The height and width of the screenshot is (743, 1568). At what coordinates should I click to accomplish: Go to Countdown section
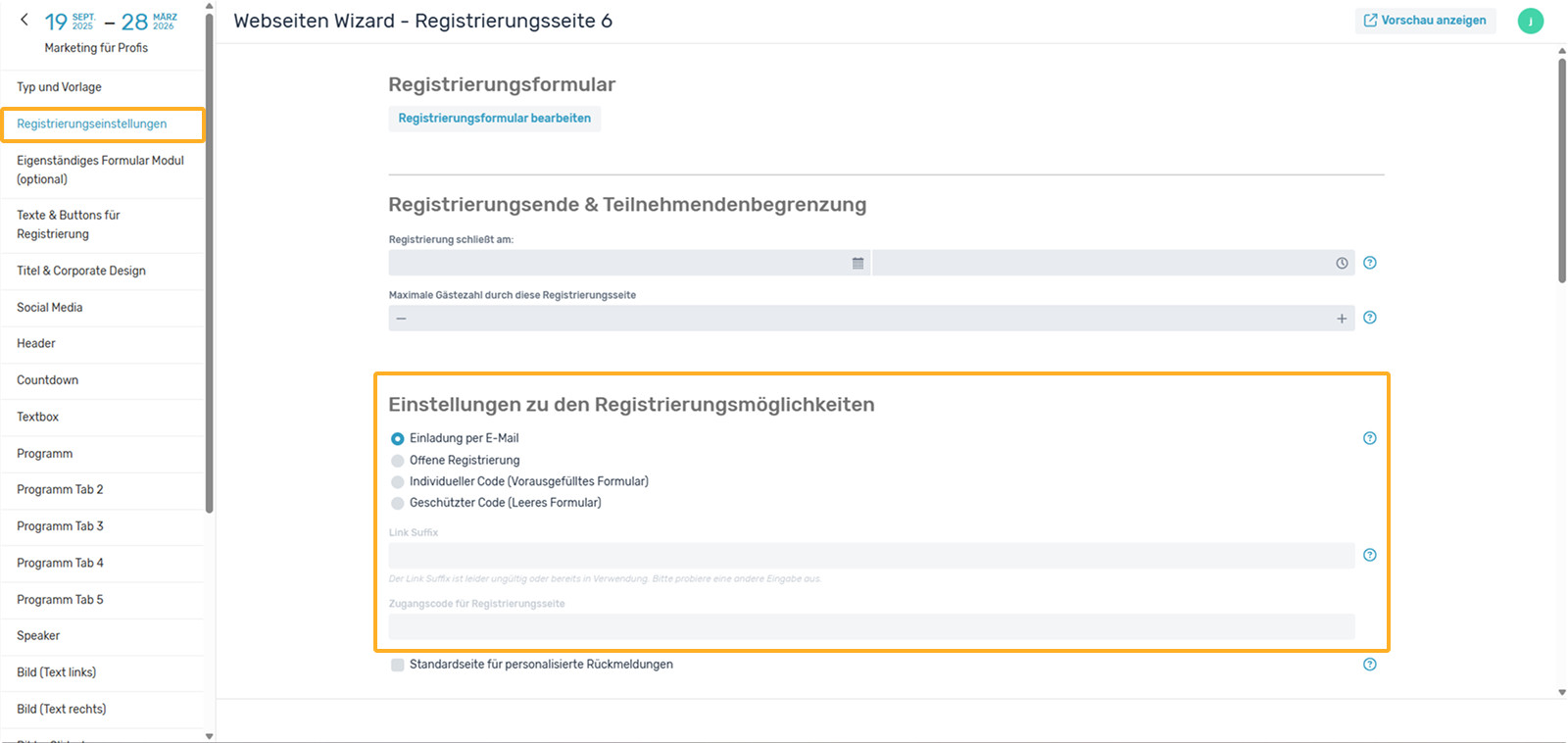103,380
